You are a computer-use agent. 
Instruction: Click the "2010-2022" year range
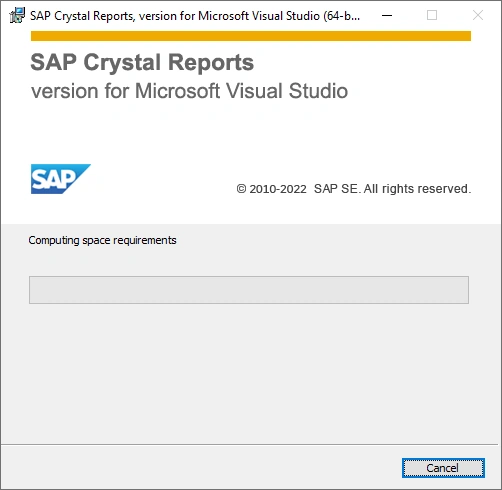coord(278,189)
